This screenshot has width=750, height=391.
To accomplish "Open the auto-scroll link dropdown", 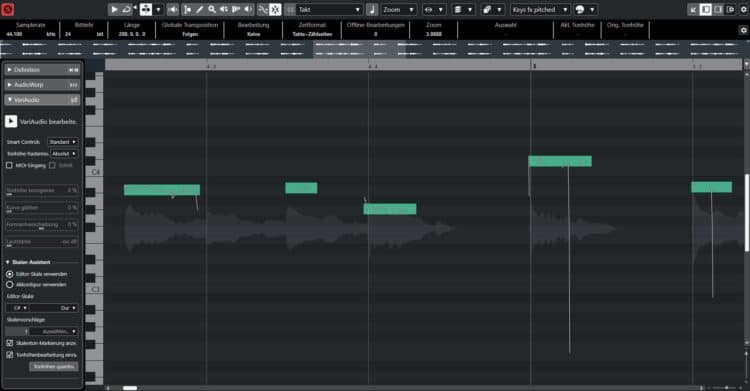I will [440, 10].
